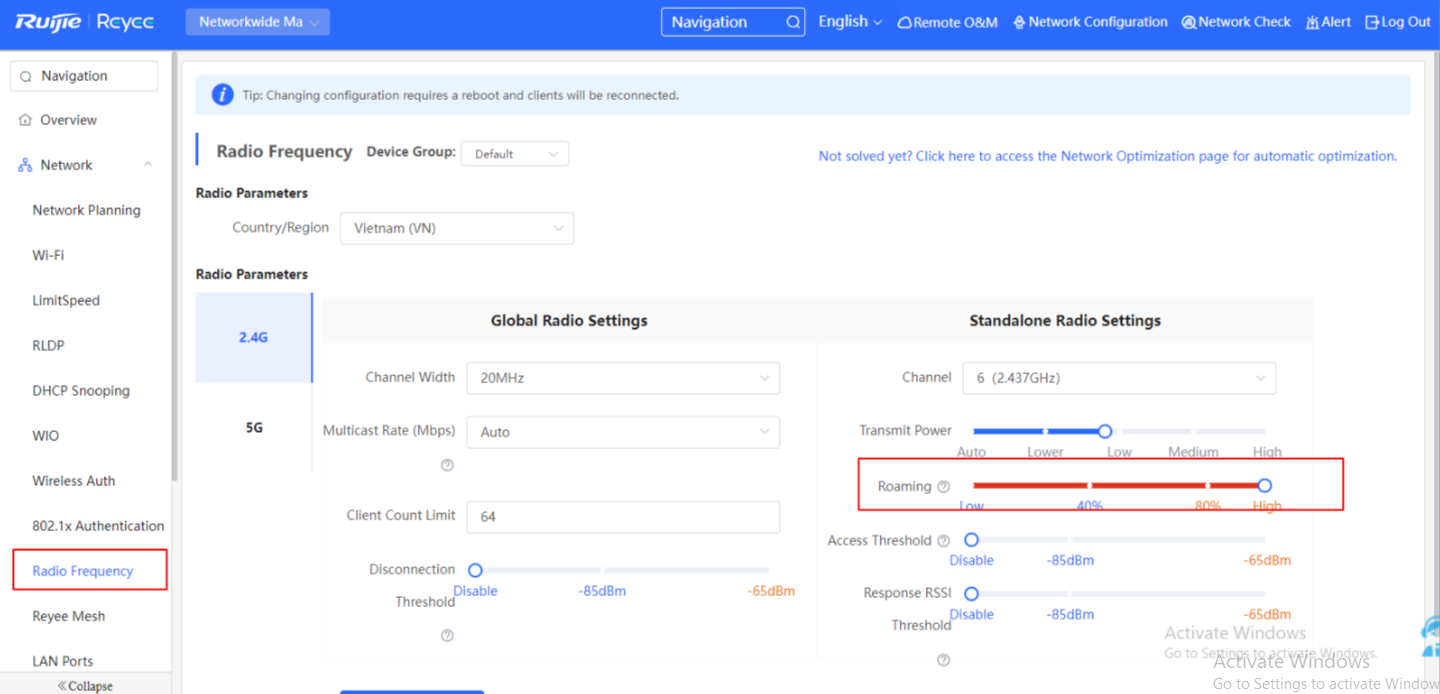This screenshot has width=1440, height=694.
Task: Click the Client Count Limit field
Action: pyautogui.click(x=622, y=517)
